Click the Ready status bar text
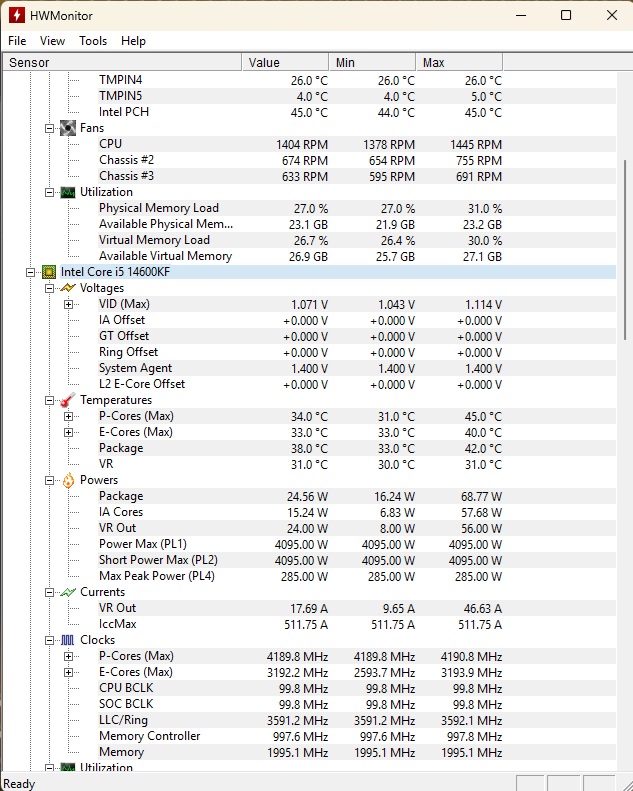 point(19,783)
